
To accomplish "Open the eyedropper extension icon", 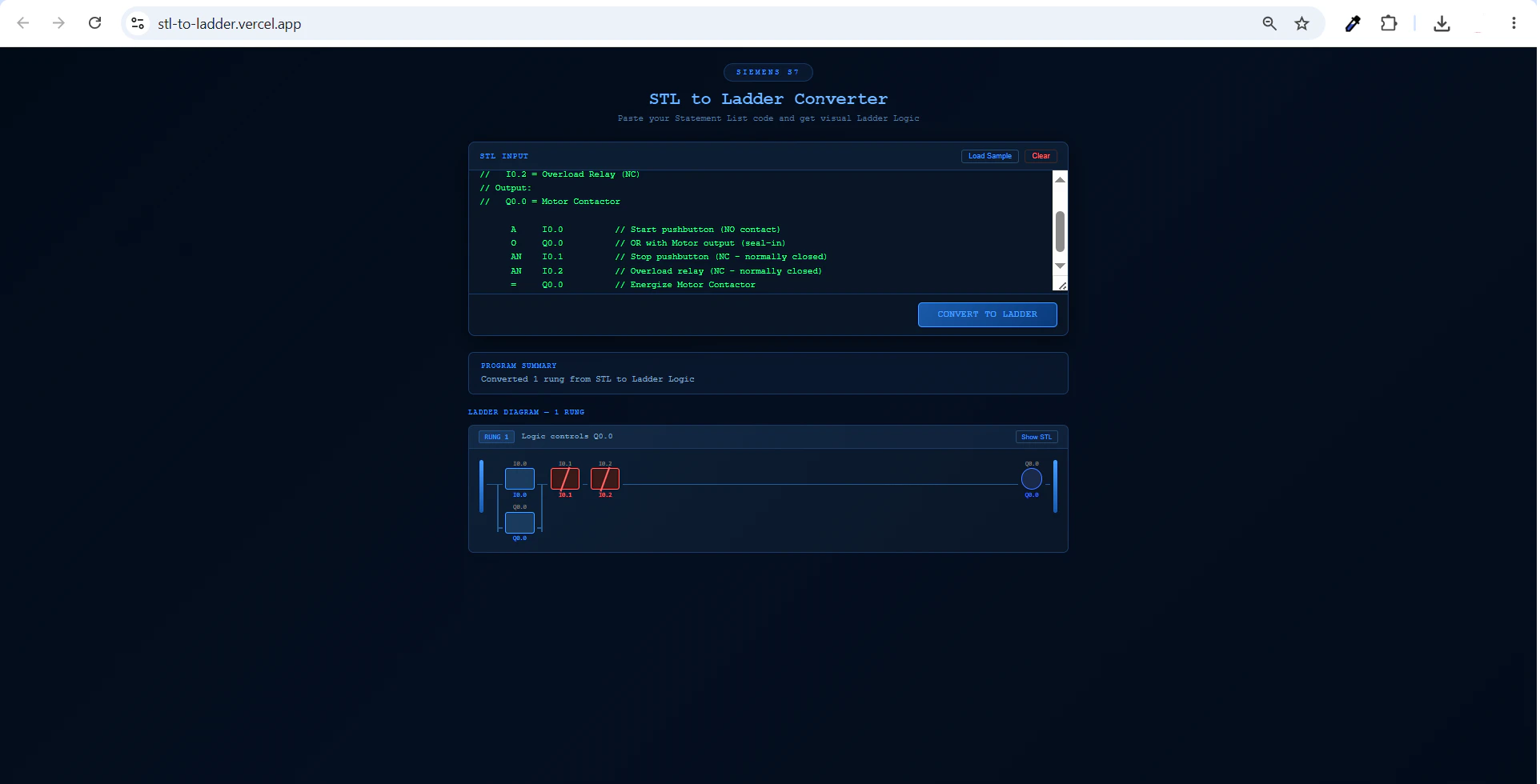I will (1353, 23).
